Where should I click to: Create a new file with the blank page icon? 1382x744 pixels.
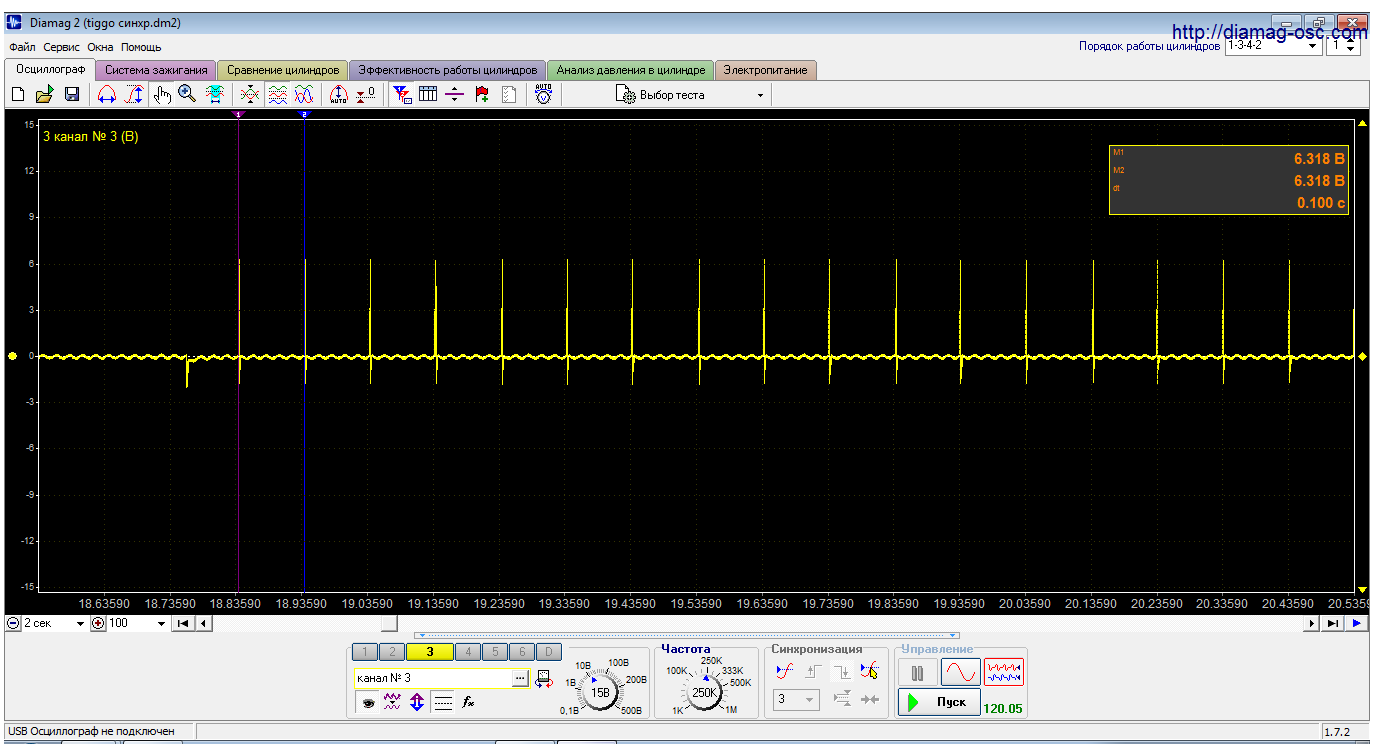point(17,95)
